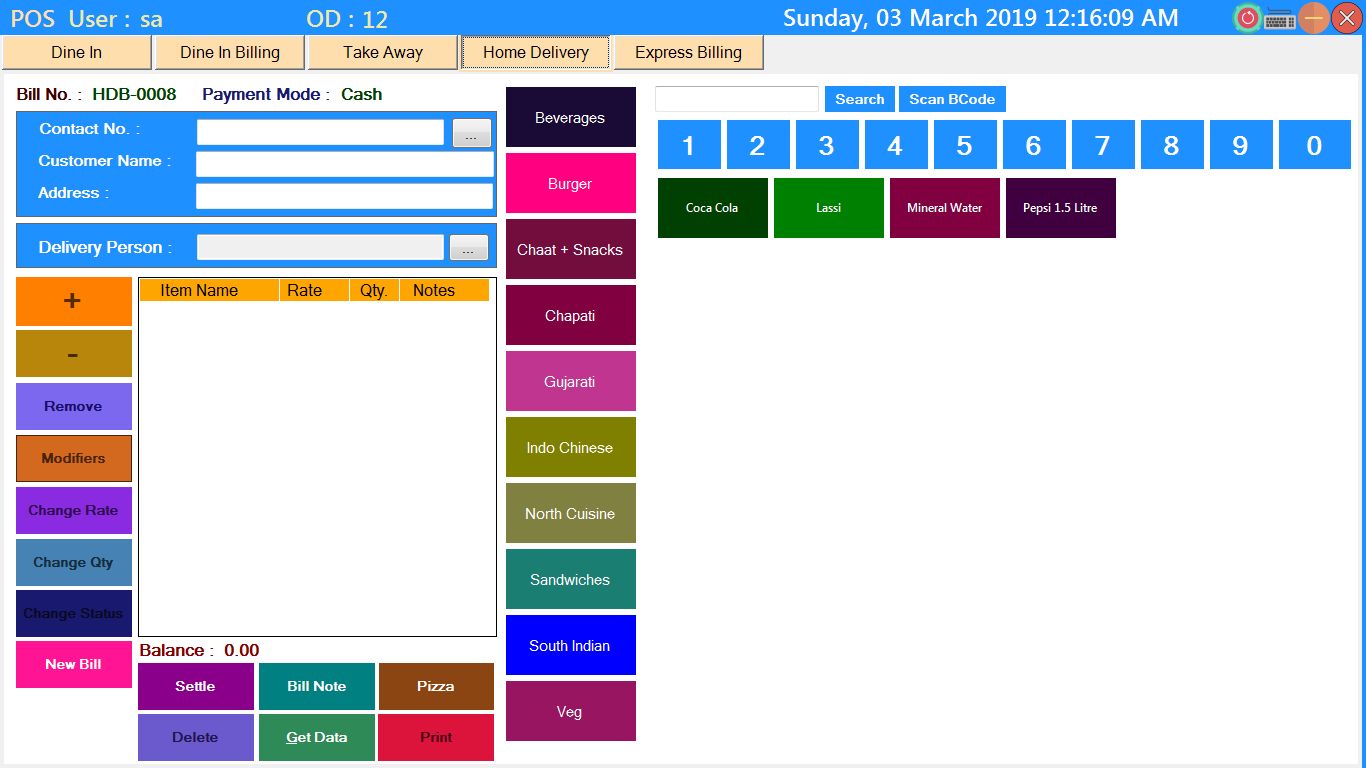Tap number 5 on the keypad
This screenshot has width=1366, height=768.
[964, 145]
